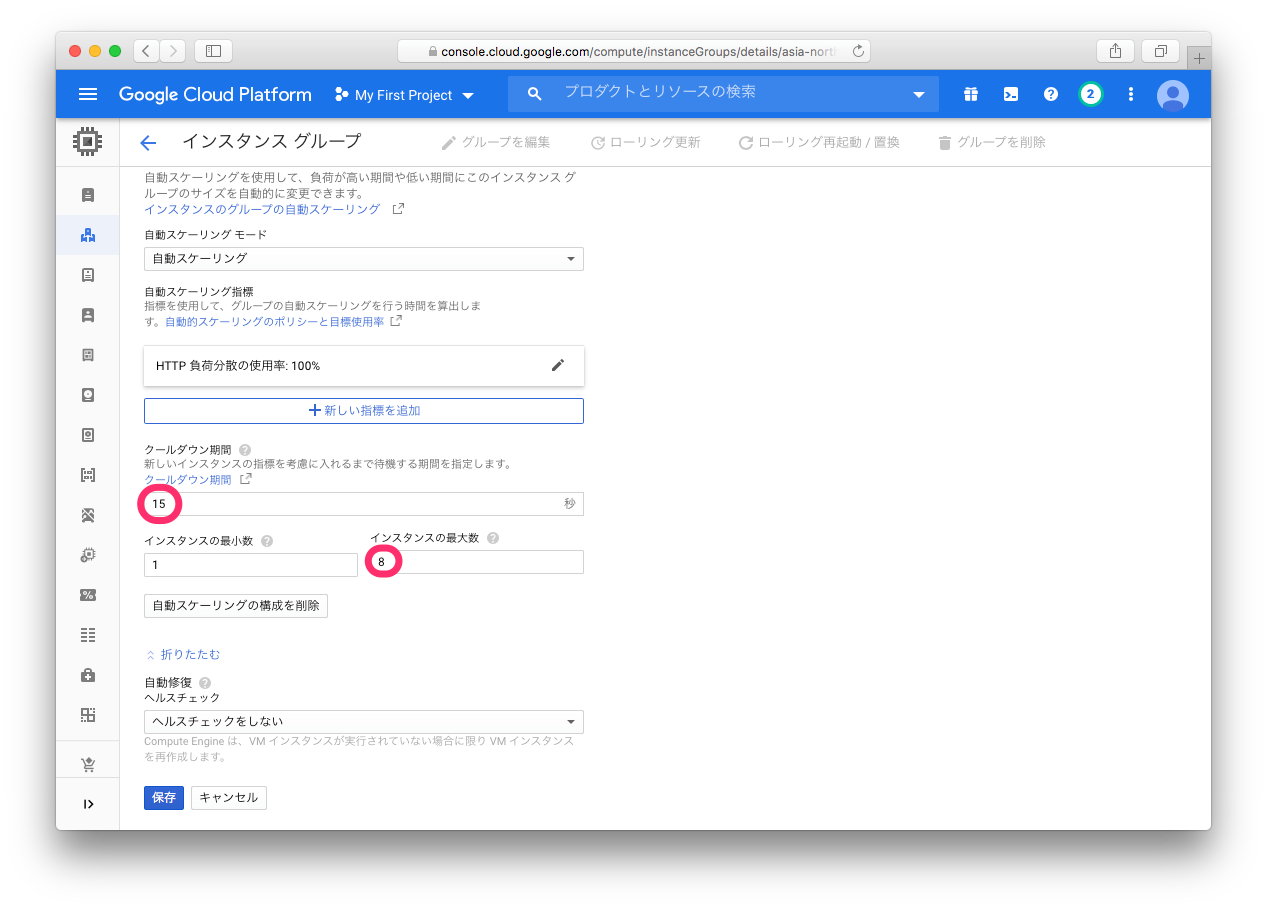The width and height of the screenshot is (1267, 910).
Task: Open the 自動スケーリング モード dropdown
Action: (363, 259)
